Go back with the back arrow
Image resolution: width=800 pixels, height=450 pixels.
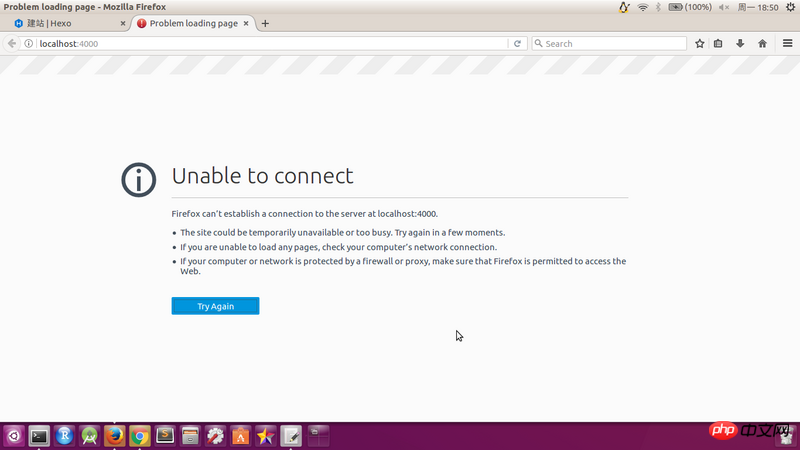(12, 43)
